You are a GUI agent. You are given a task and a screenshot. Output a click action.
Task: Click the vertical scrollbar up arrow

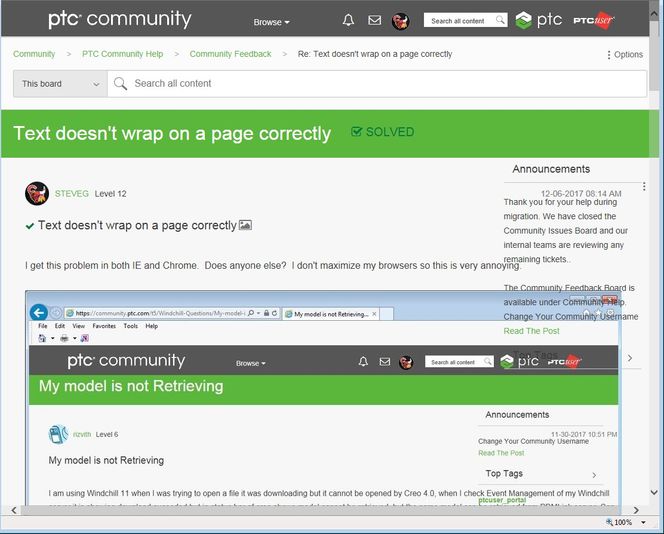[x=654, y=14]
